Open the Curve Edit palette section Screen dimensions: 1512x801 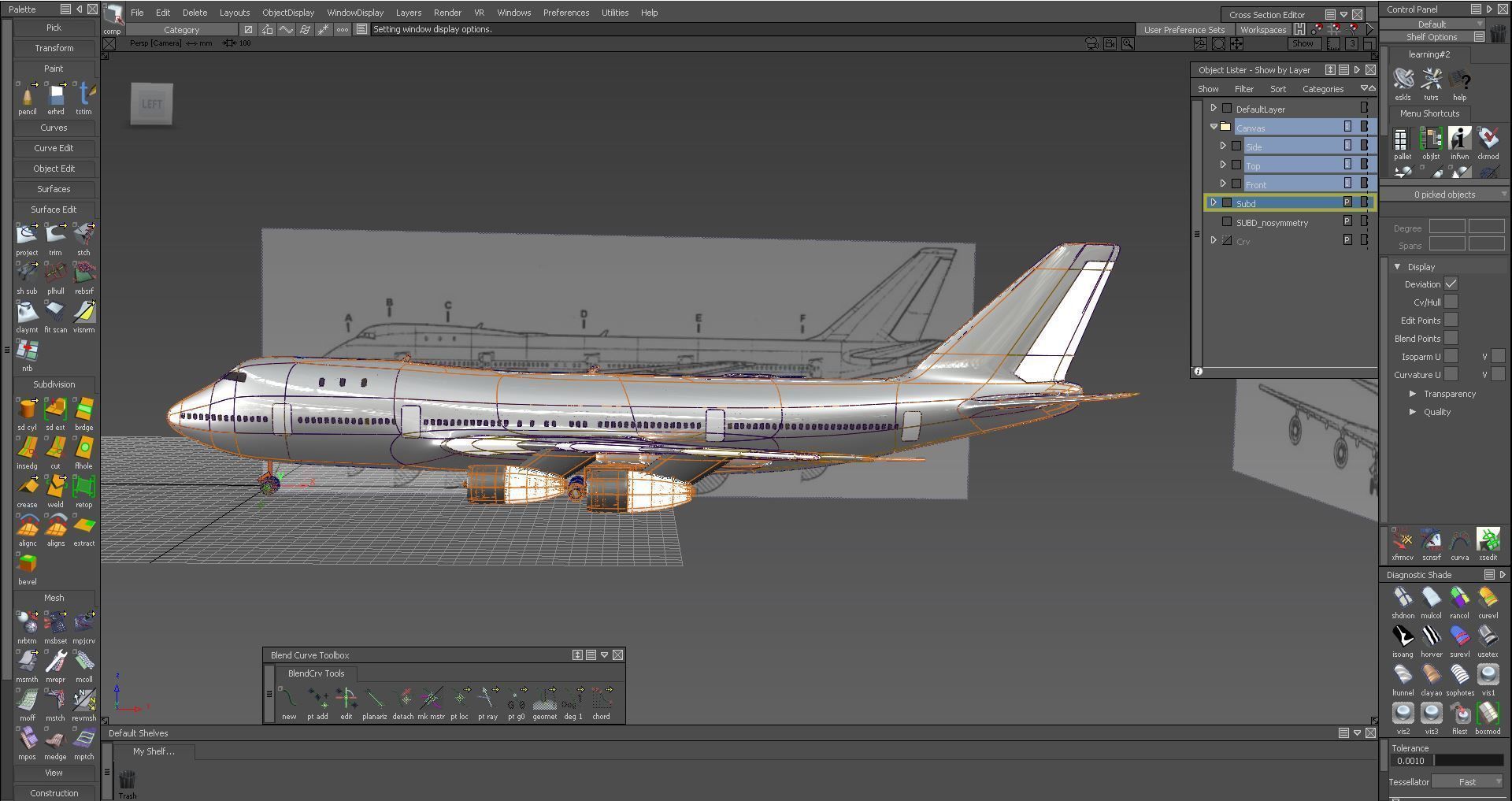[x=54, y=148]
